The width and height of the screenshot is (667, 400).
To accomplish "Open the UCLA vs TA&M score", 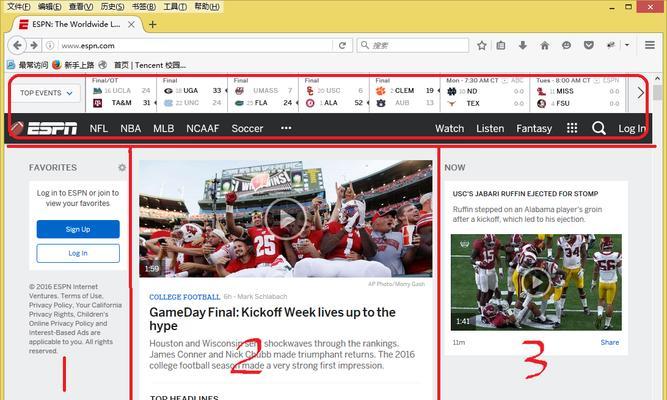I will click(x=121, y=93).
